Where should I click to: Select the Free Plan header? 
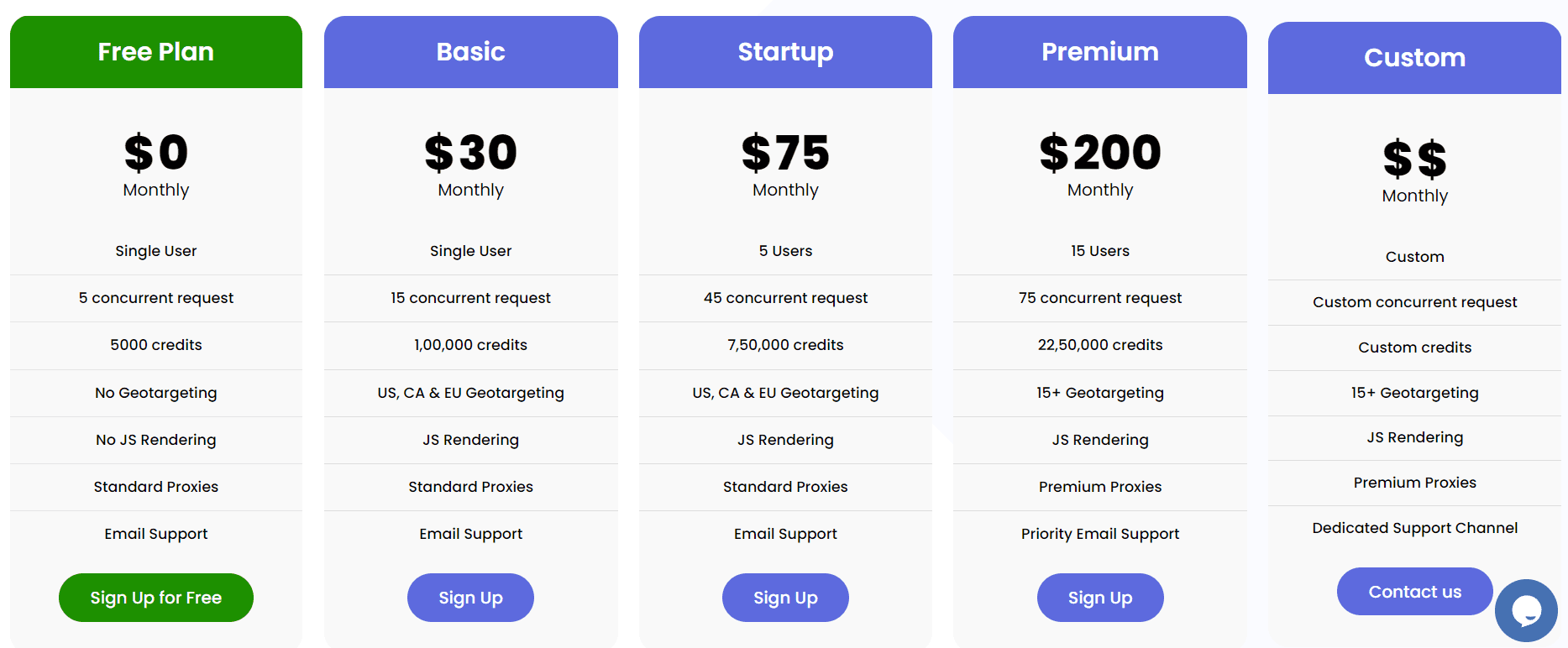(155, 51)
